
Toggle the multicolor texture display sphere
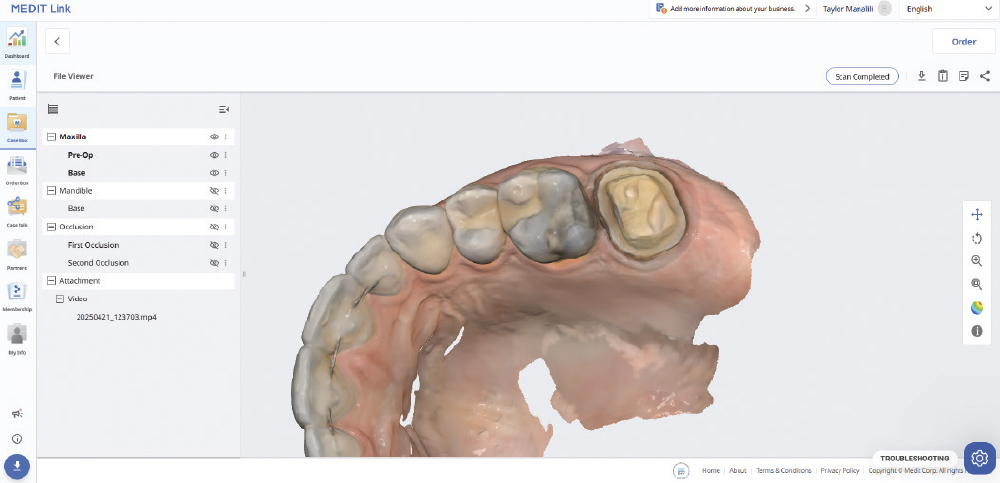click(977, 307)
